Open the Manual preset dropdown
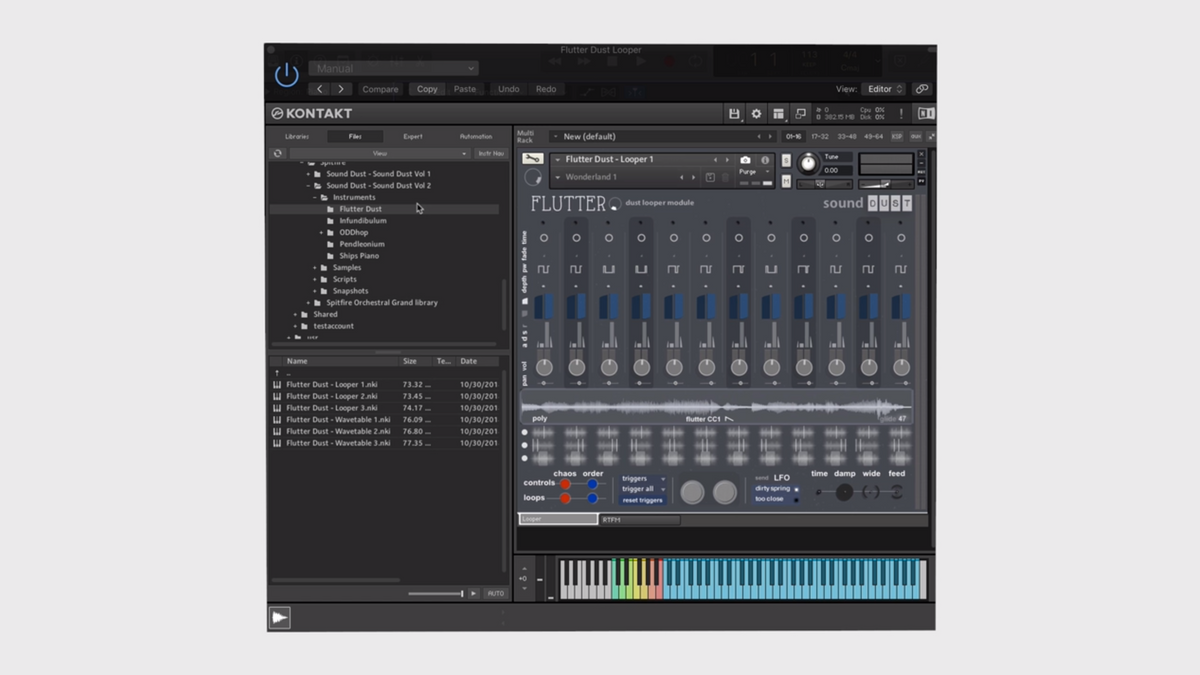This screenshot has height=675, width=1200. (393, 68)
